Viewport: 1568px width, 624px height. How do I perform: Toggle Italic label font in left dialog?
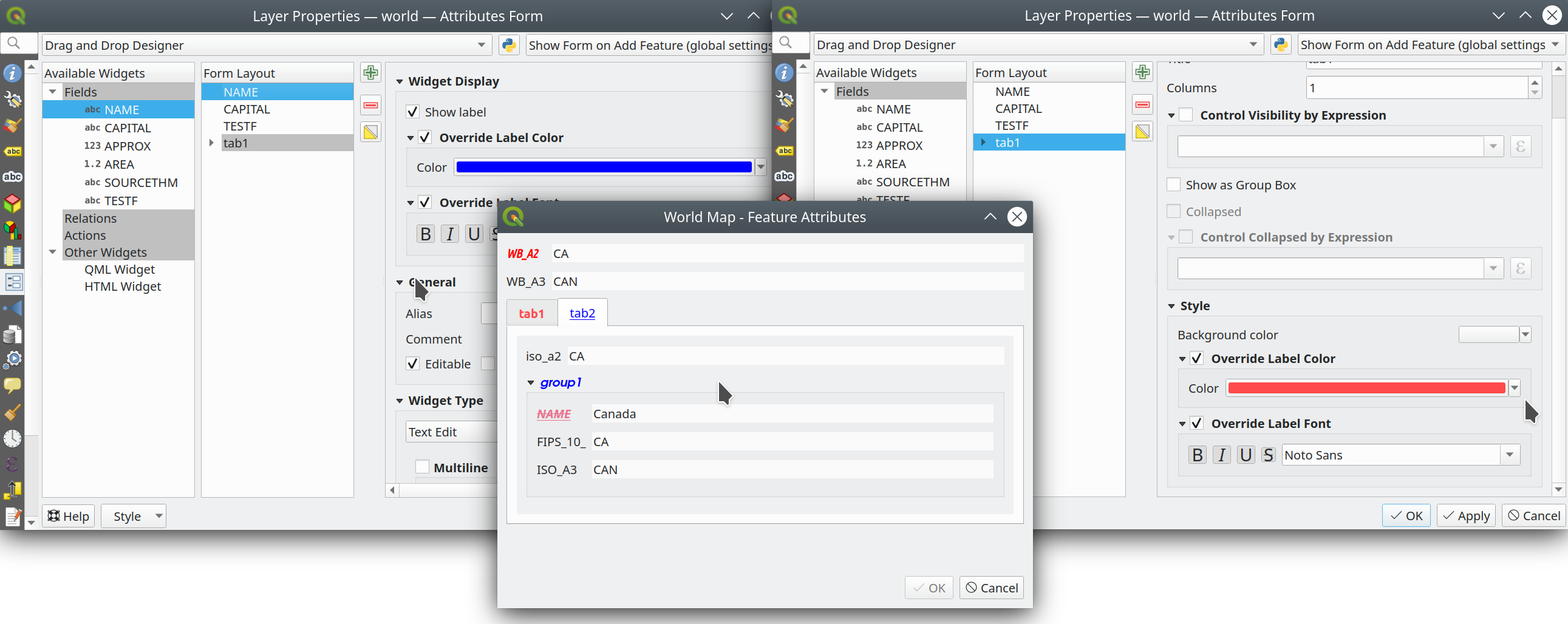tap(449, 234)
